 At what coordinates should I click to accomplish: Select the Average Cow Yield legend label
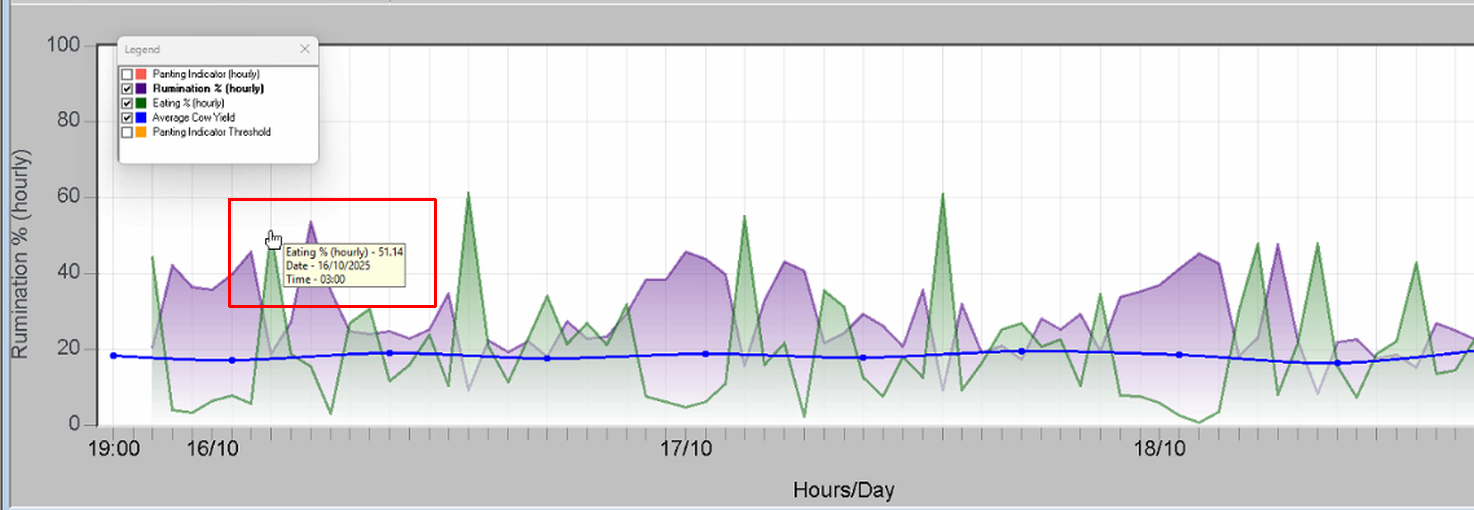pyautogui.click(x=193, y=118)
